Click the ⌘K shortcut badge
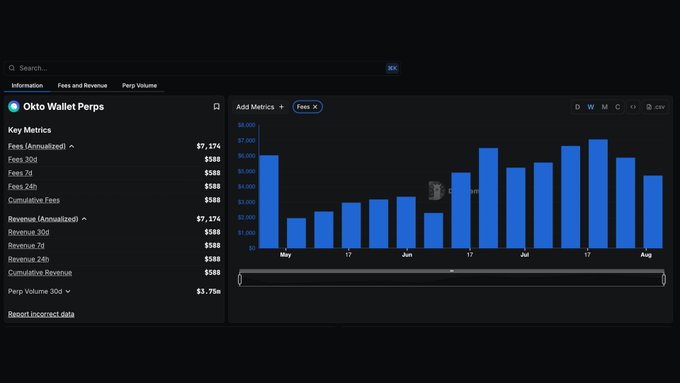The height and width of the screenshot is (383, 680). (392, 68)
